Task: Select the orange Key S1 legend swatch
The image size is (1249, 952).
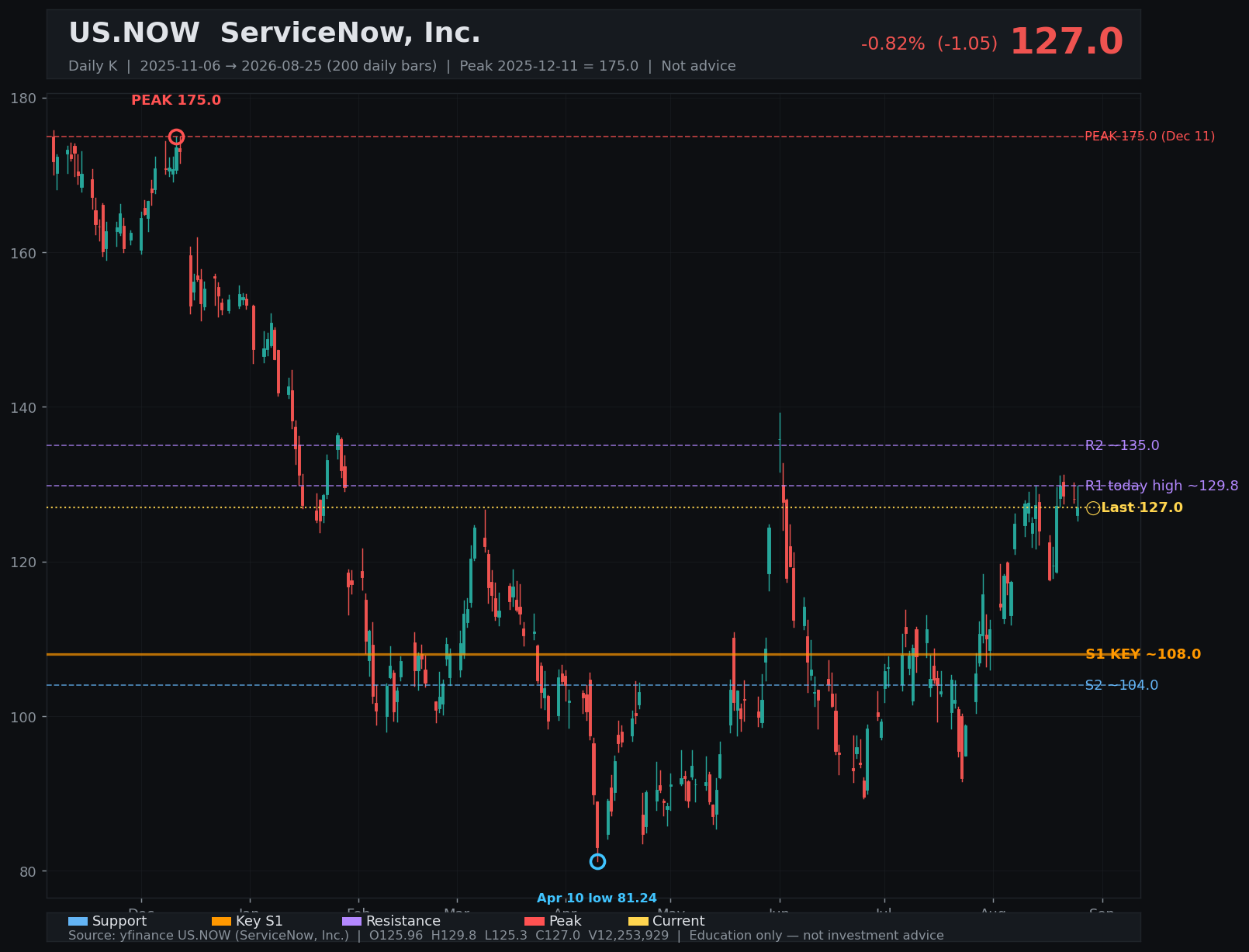Action: click(x=221, y=921)
